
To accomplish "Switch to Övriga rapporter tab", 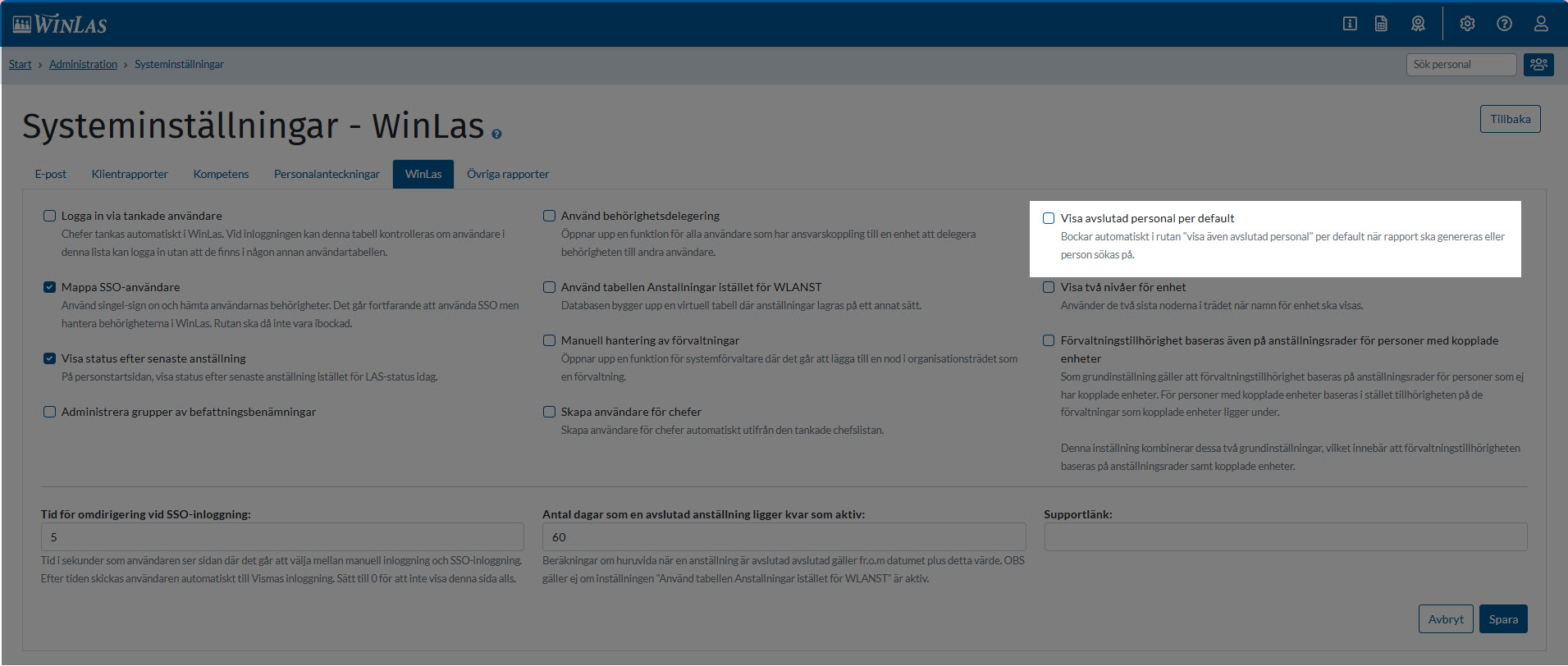I will tap(508, 174).
